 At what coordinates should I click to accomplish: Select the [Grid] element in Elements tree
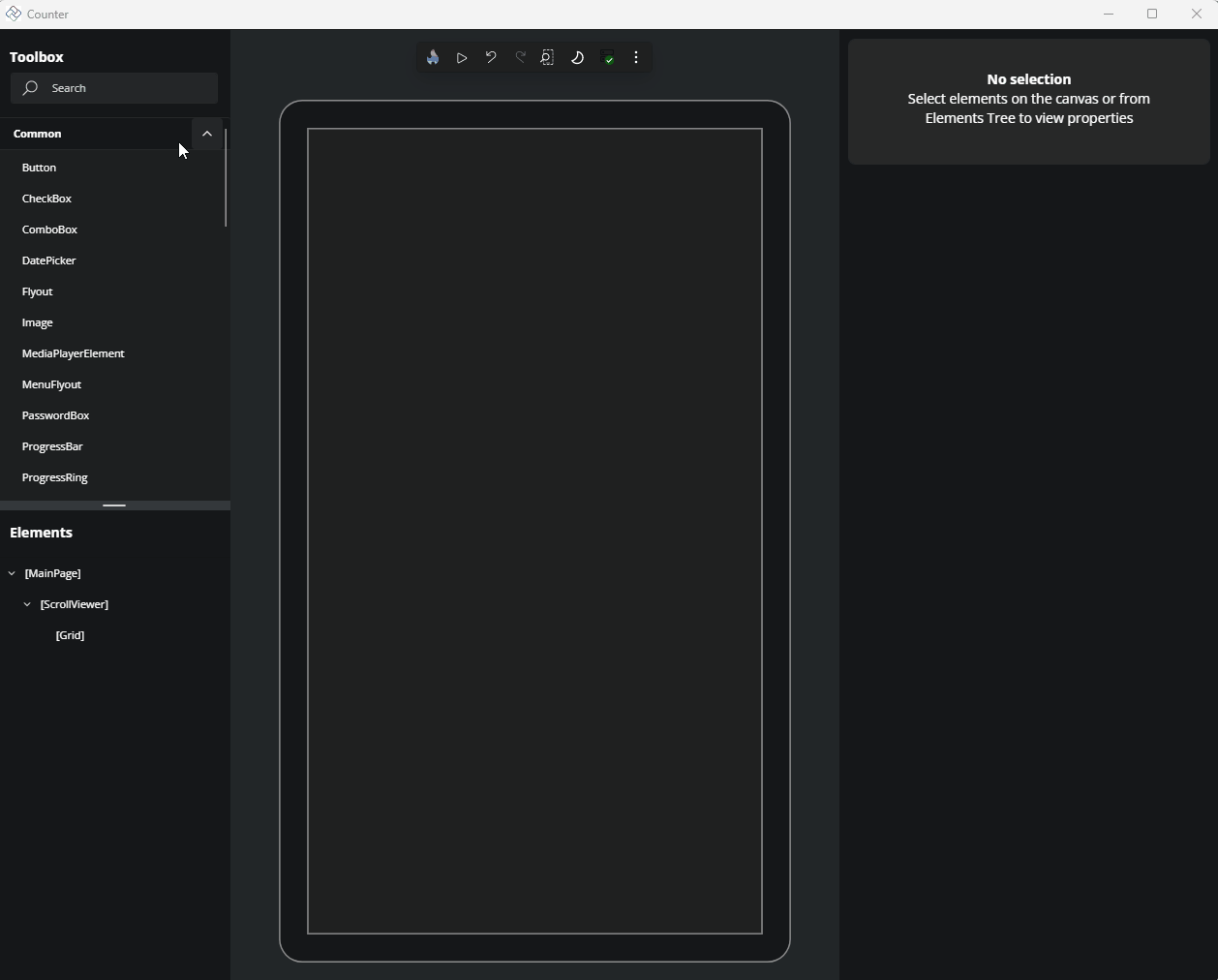[x=70, y=635]
